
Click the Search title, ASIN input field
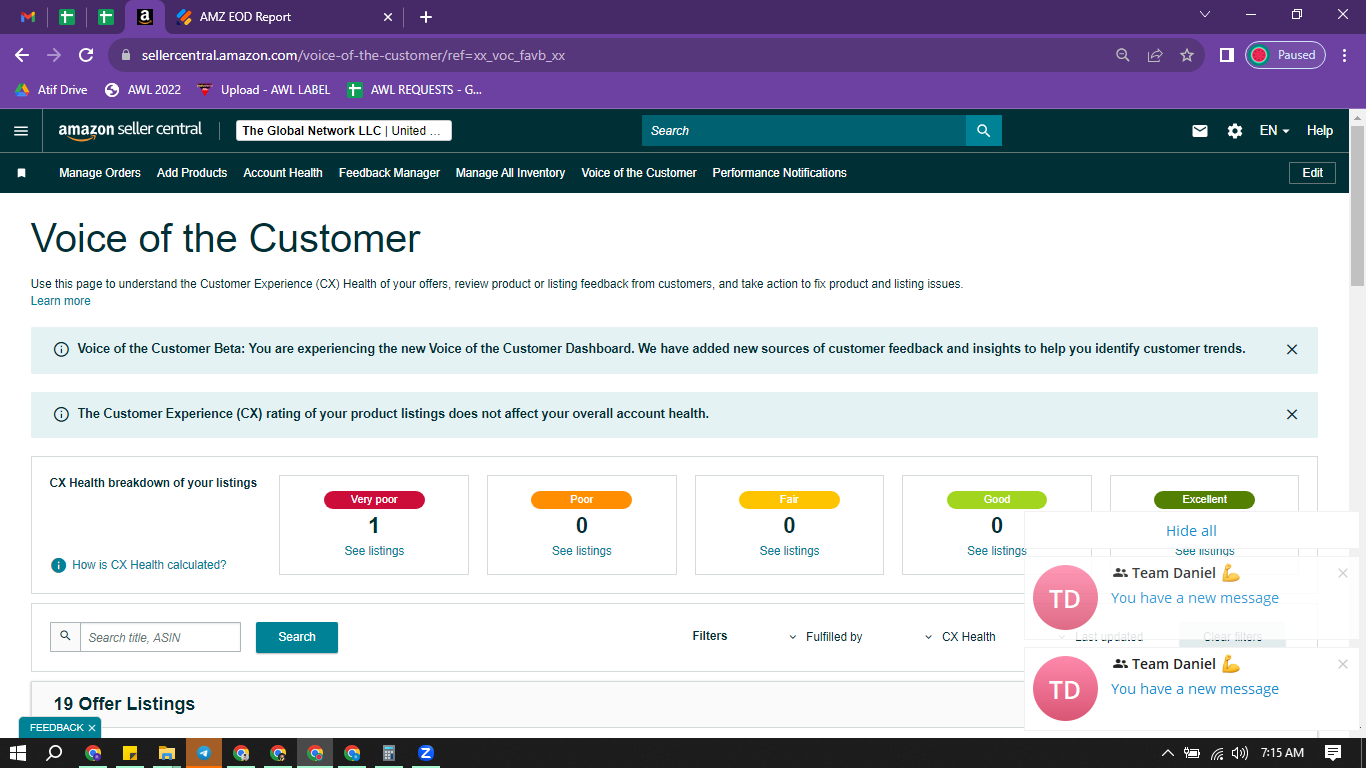160,637
